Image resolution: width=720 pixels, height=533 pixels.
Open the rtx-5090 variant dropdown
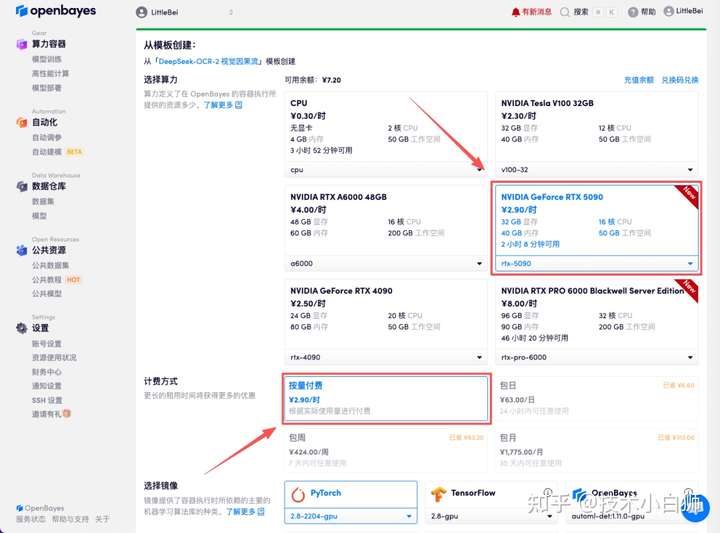coord(596,264)
